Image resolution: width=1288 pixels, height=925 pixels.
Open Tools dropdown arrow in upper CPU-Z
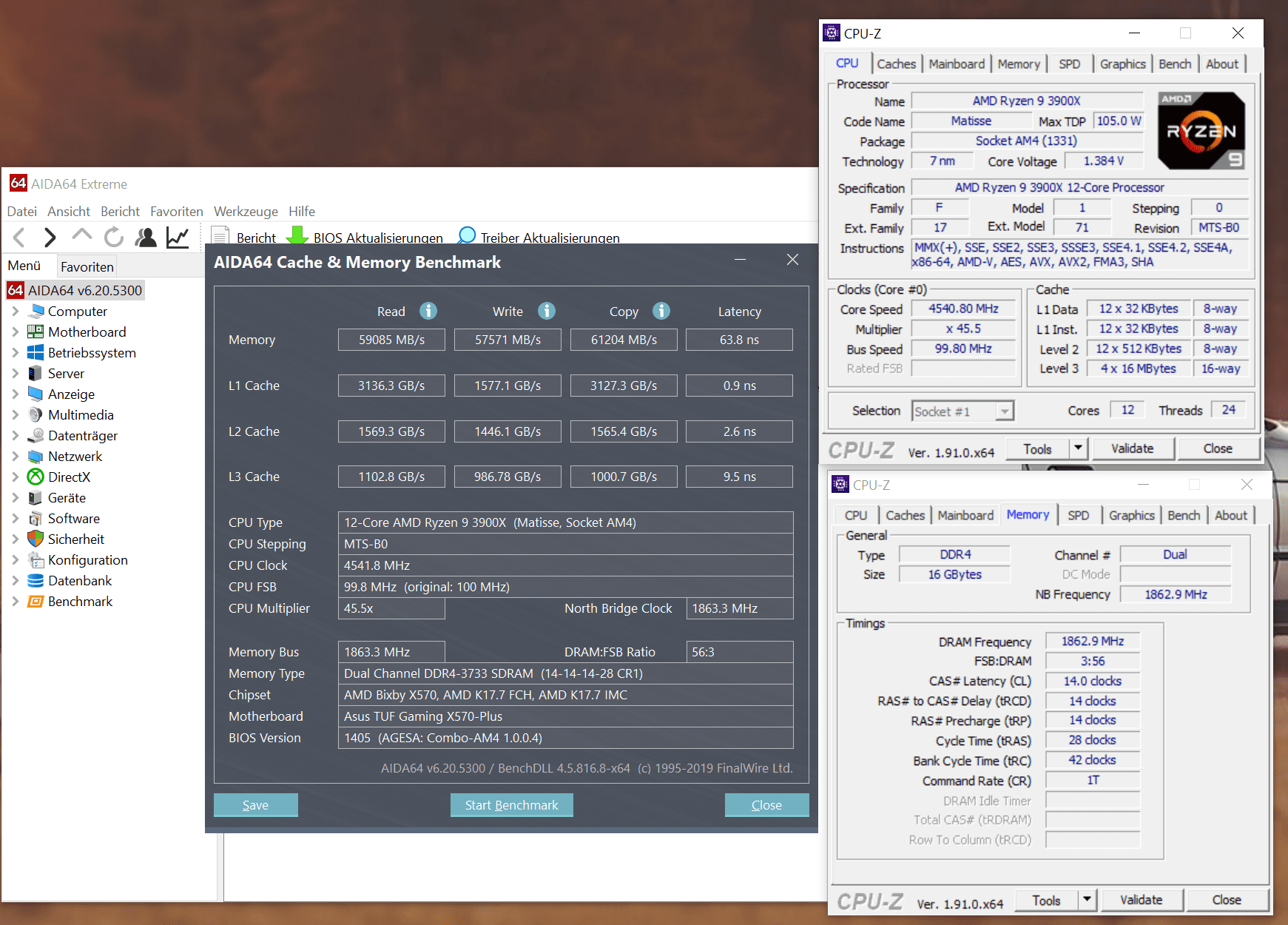point(1078,448)
